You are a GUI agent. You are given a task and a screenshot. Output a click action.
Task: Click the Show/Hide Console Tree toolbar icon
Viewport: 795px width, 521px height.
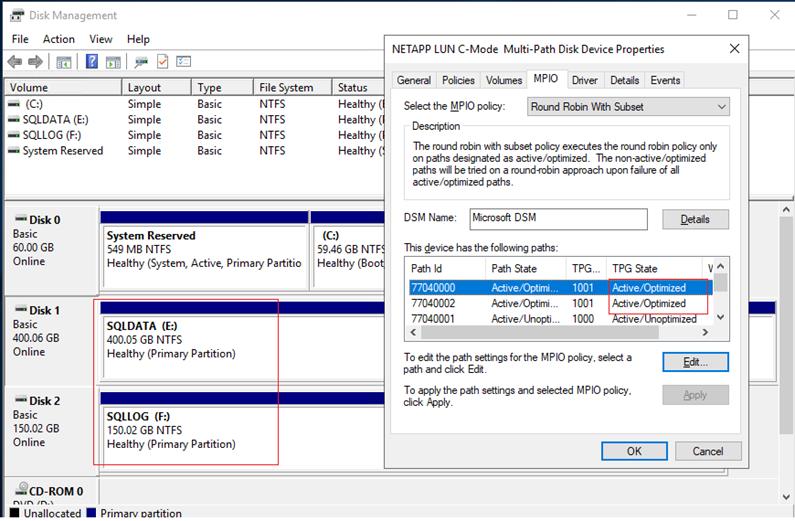pyautogui.click(x=63, y=62)
